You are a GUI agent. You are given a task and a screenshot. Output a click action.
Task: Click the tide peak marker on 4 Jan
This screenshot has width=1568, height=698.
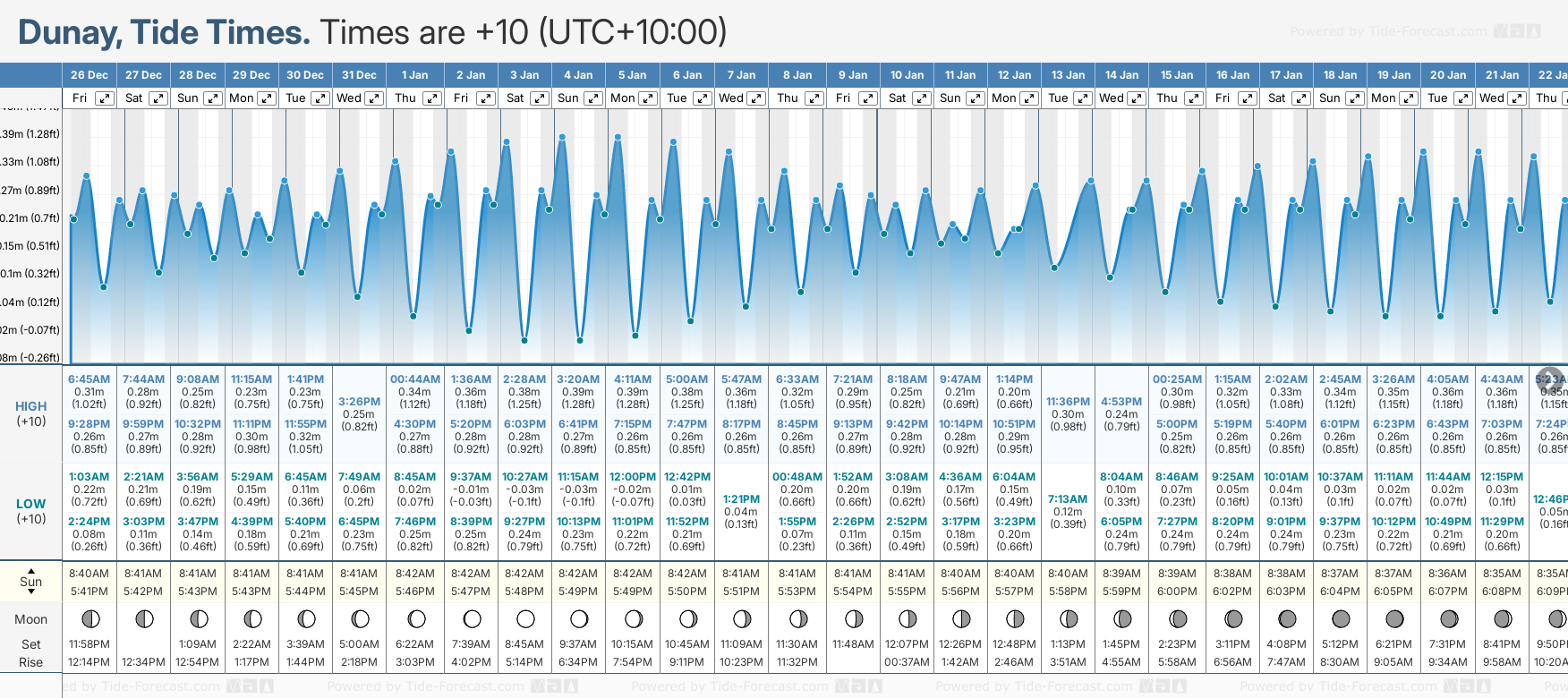tap(562, 137)
